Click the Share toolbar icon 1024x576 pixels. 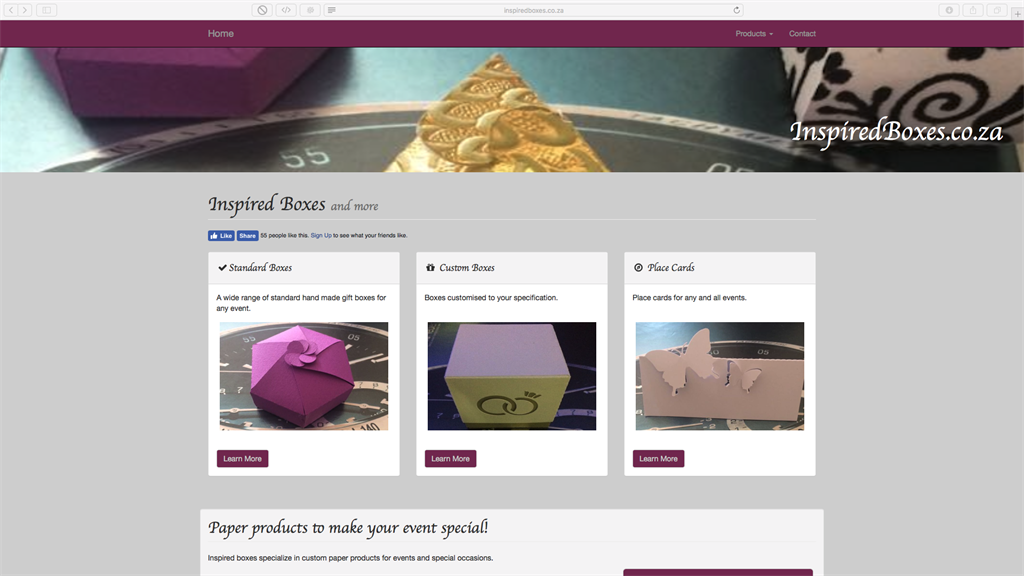coord(973,10)
